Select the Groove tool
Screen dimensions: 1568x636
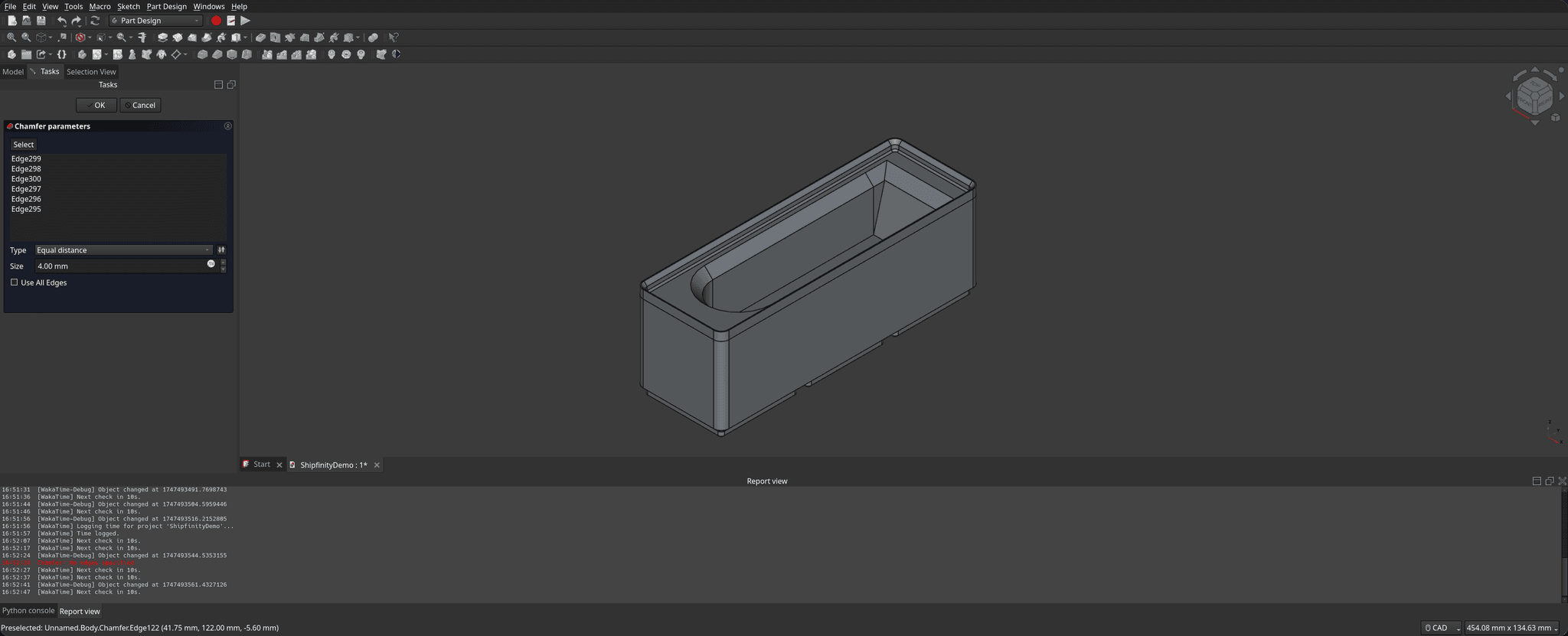click(x=290, y=37)
